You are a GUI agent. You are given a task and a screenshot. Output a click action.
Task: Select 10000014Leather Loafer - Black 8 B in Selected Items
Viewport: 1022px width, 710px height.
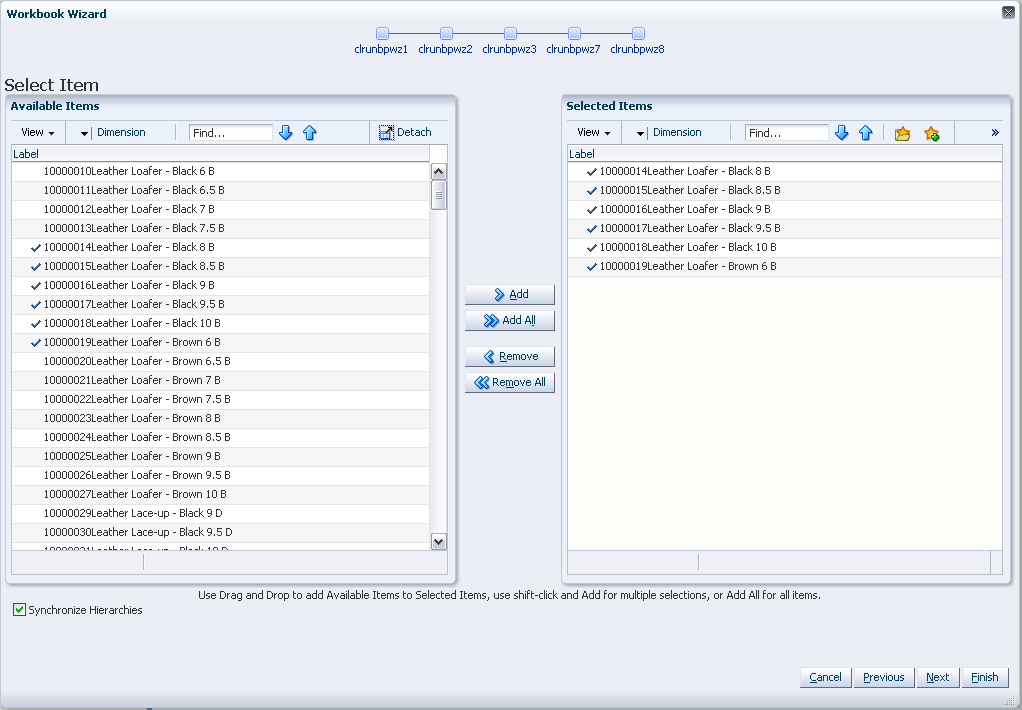click(x=785, y=171)
